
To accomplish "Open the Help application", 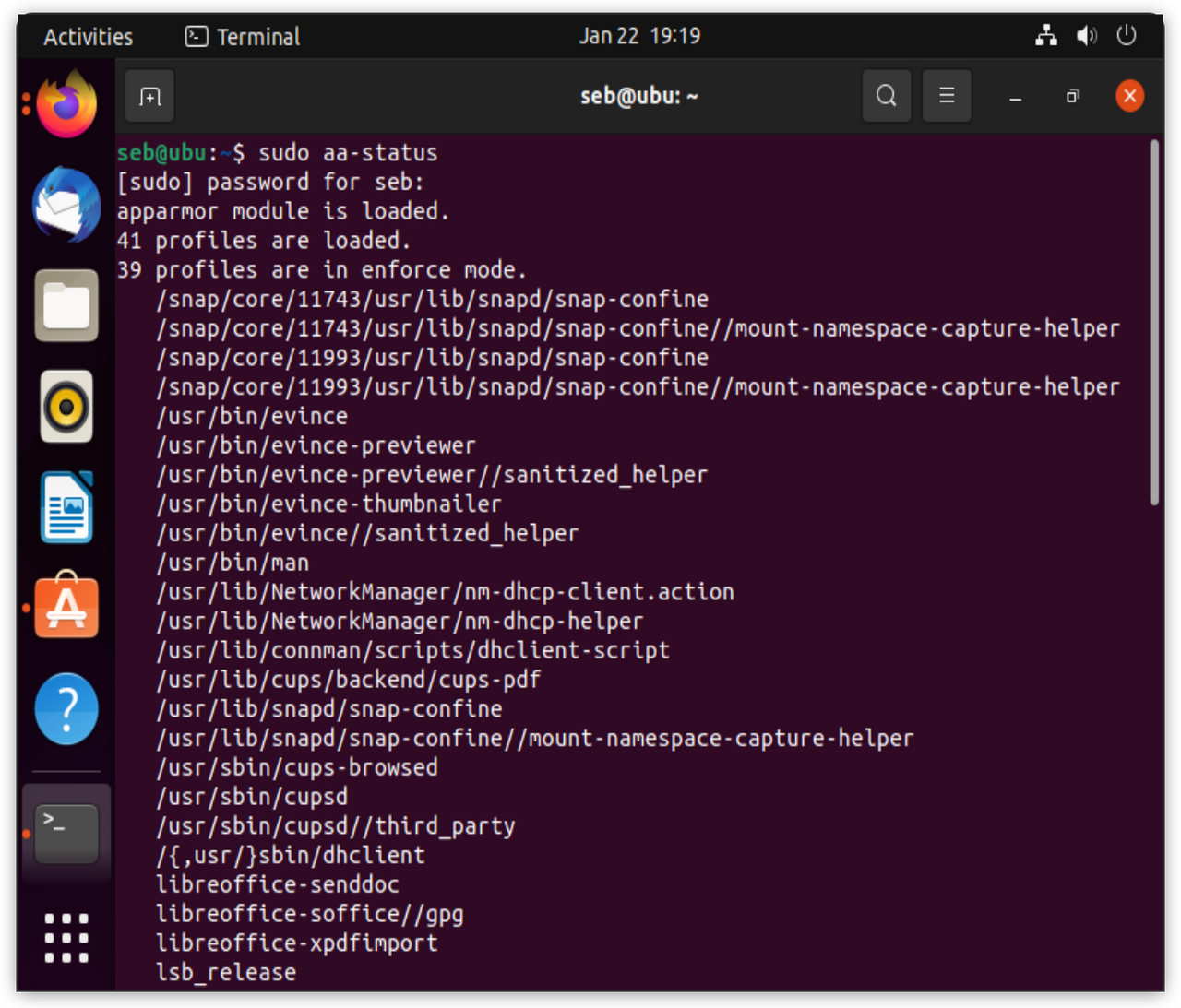I will (x=66, y=708).
